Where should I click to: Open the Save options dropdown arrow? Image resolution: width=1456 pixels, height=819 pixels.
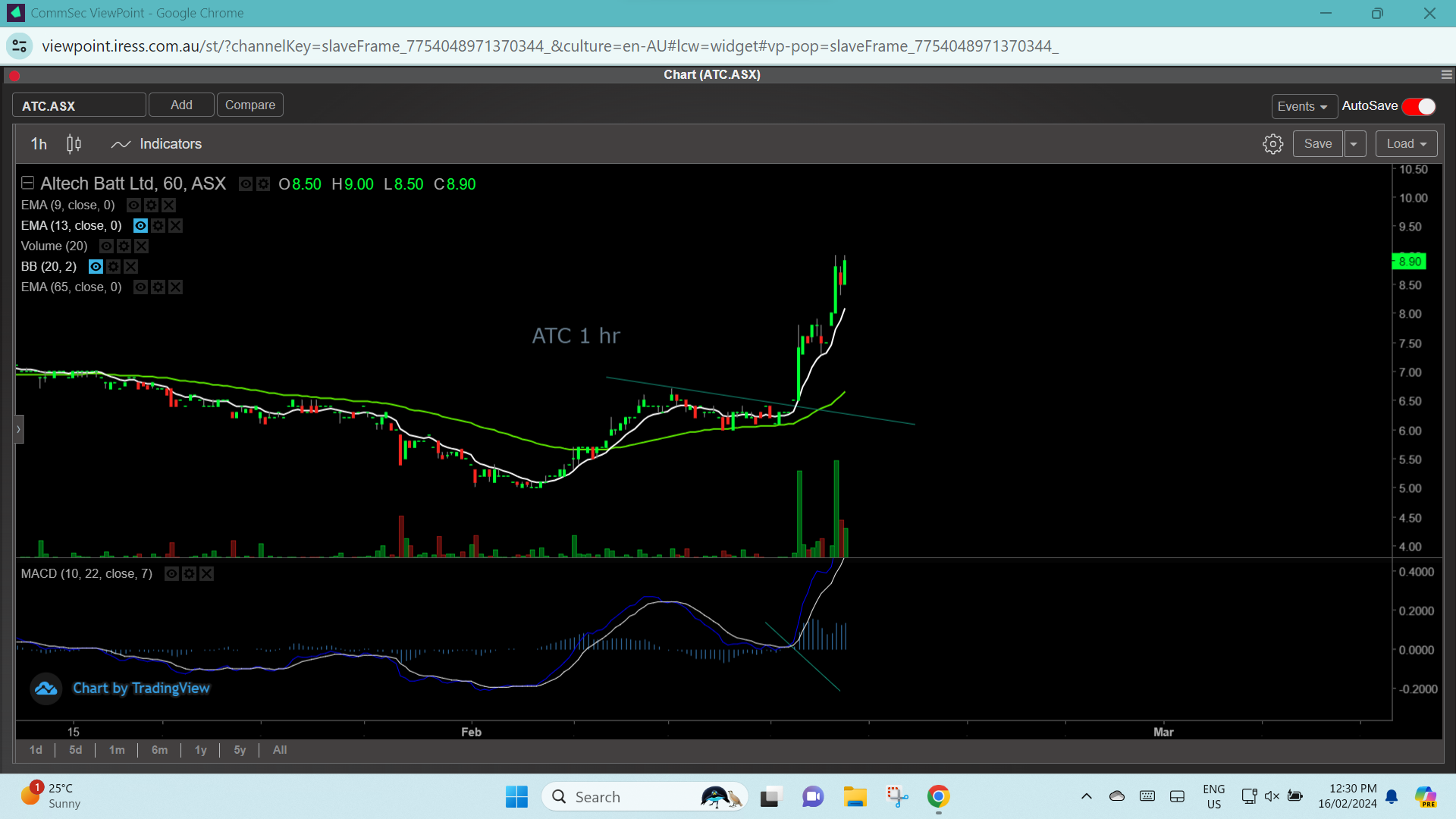[x=1354, y=144]
